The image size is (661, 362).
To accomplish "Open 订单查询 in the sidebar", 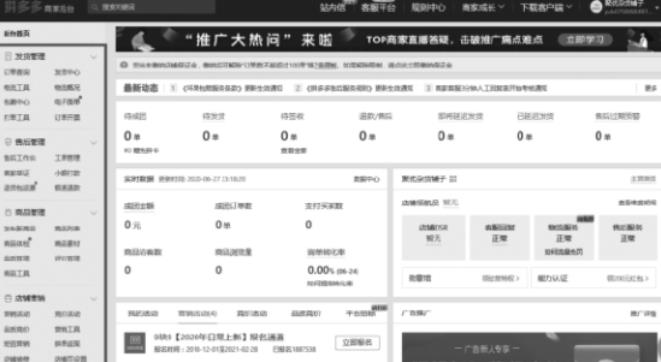I will tap(17, 72).
